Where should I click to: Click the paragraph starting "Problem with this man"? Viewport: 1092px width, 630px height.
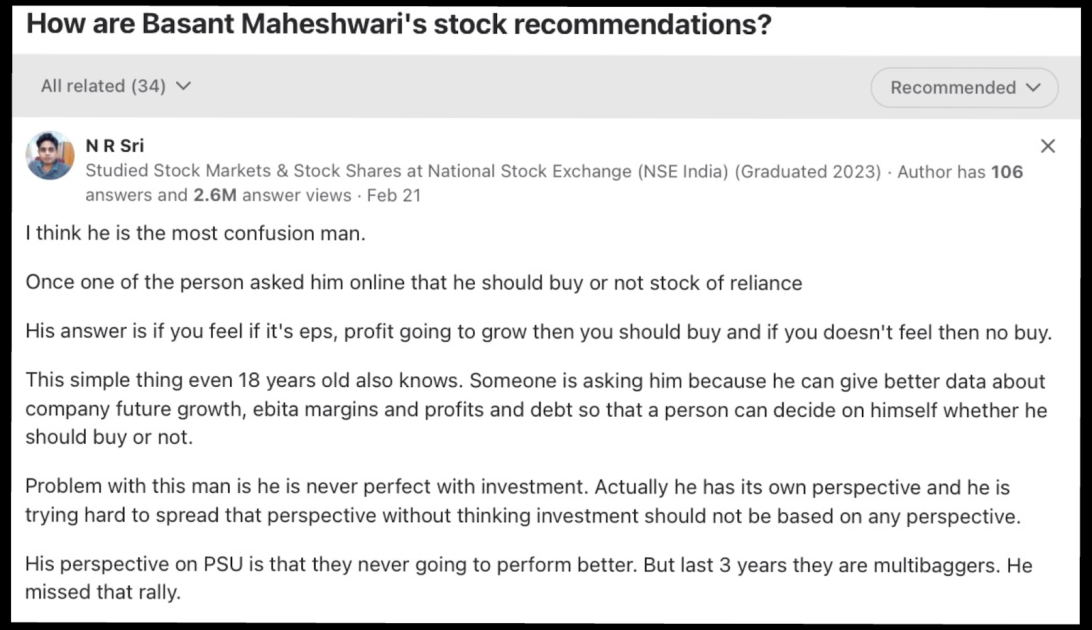(520, 502)
